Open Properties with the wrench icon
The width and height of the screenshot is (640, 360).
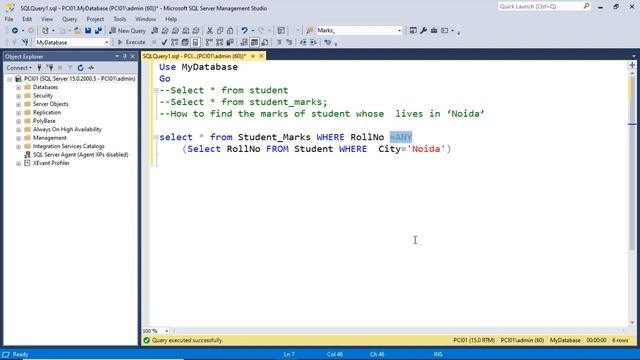point(423,31)
